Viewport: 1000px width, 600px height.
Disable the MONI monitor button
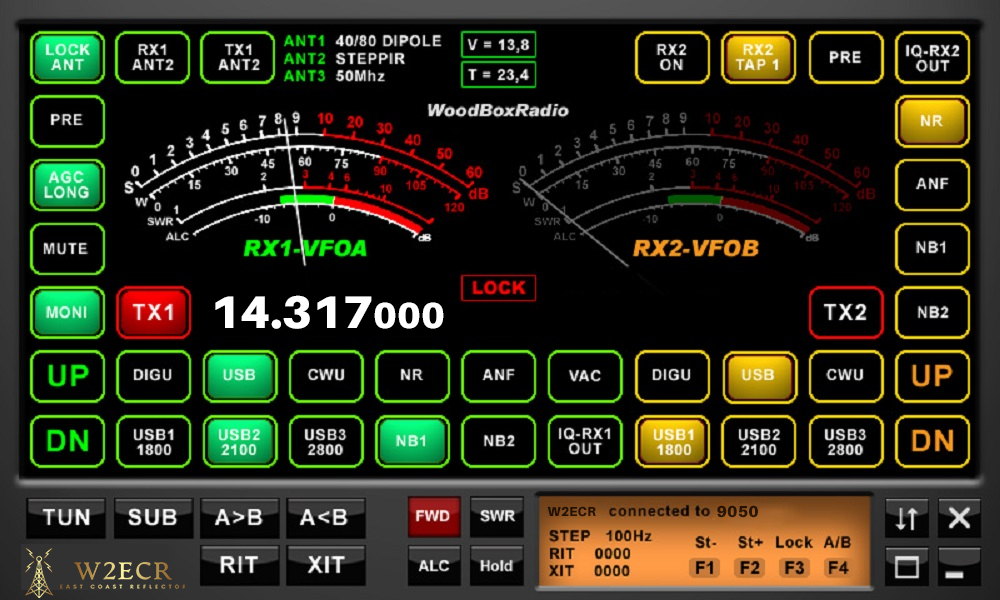coord(67,312)
